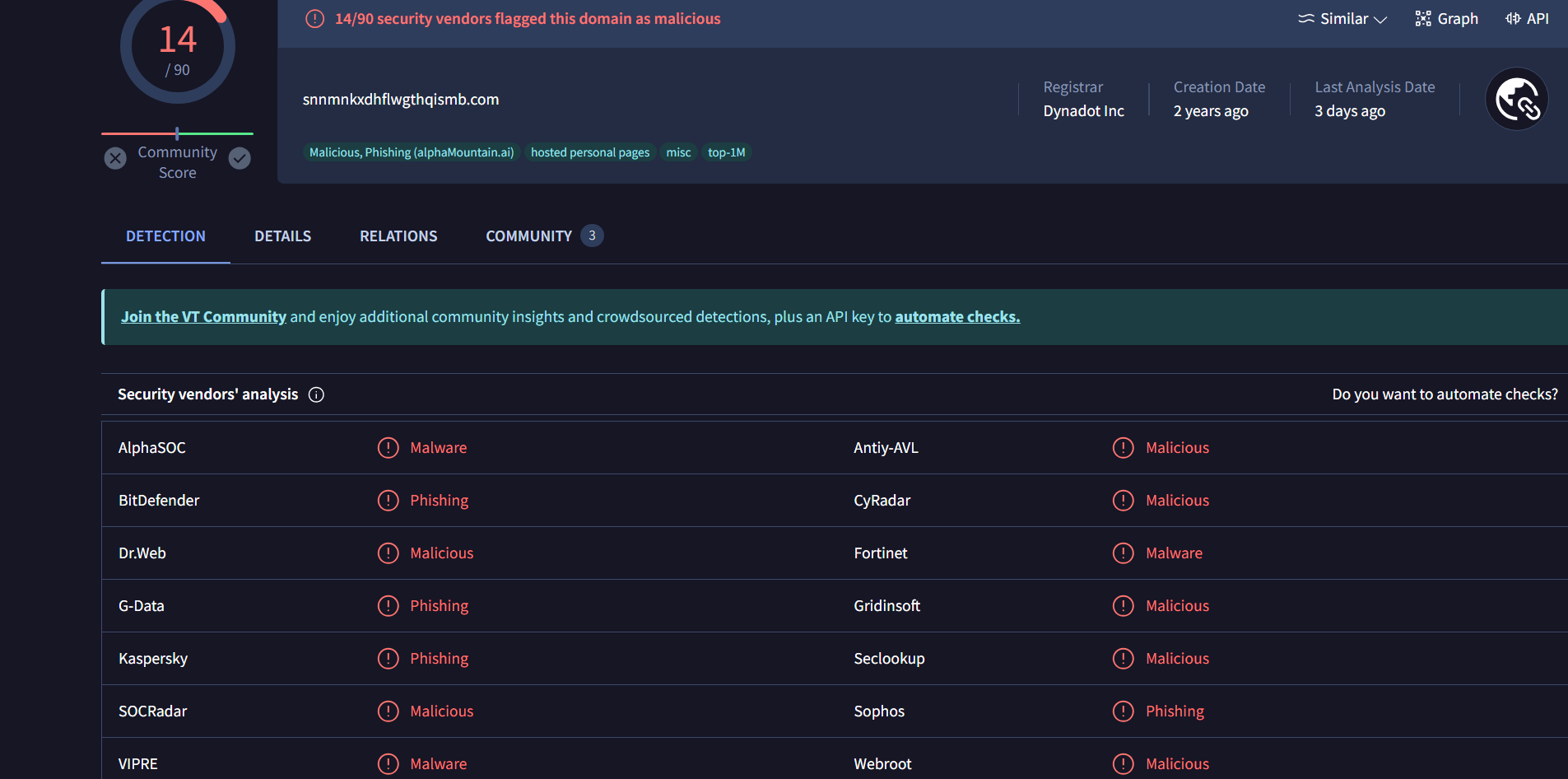This screenshot has height=779, width=1568.
Task: Vote malicious with community score X button
Action: (115, 158)
